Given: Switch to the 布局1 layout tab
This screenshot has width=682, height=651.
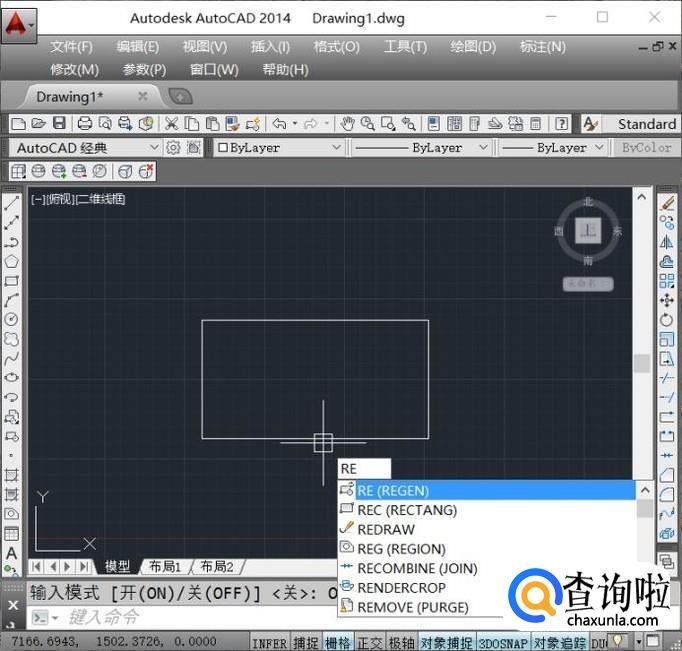Looking at the screenshot, I should (x=165, y=567).
